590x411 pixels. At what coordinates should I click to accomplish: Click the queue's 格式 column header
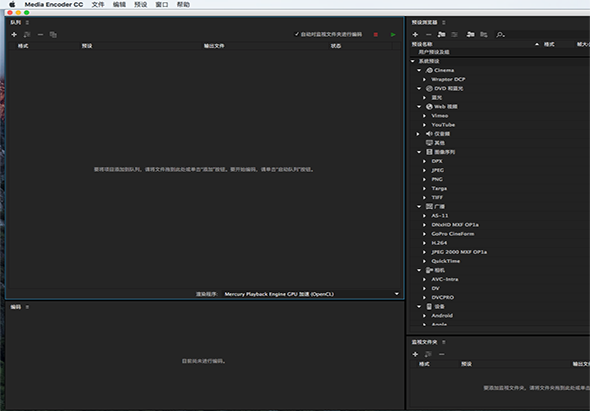coord(23,46)
